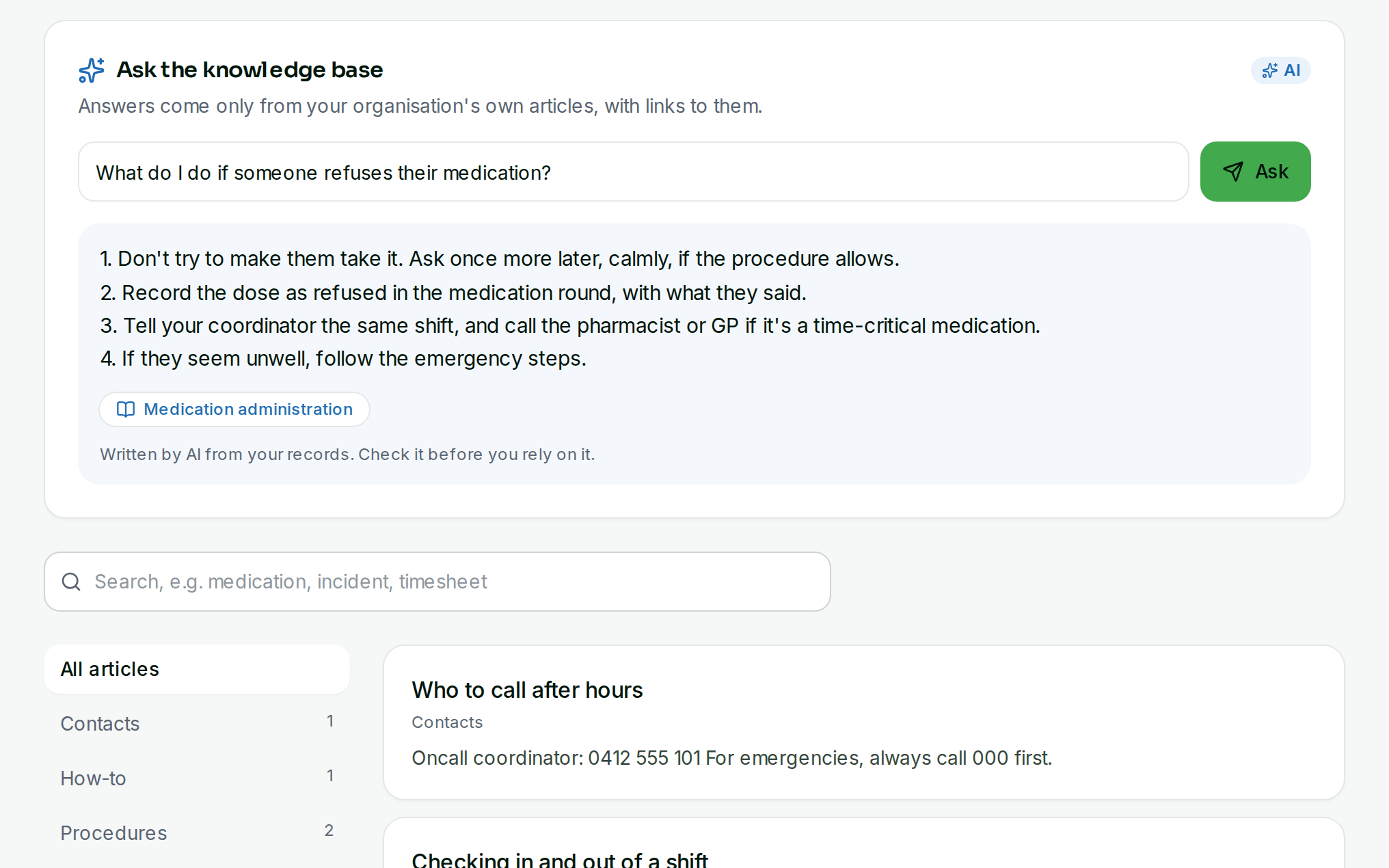Click the magnifier icon in search box
Image resolution: width=1389 pixels, height=868 pixels.
[x=71, y=582]
